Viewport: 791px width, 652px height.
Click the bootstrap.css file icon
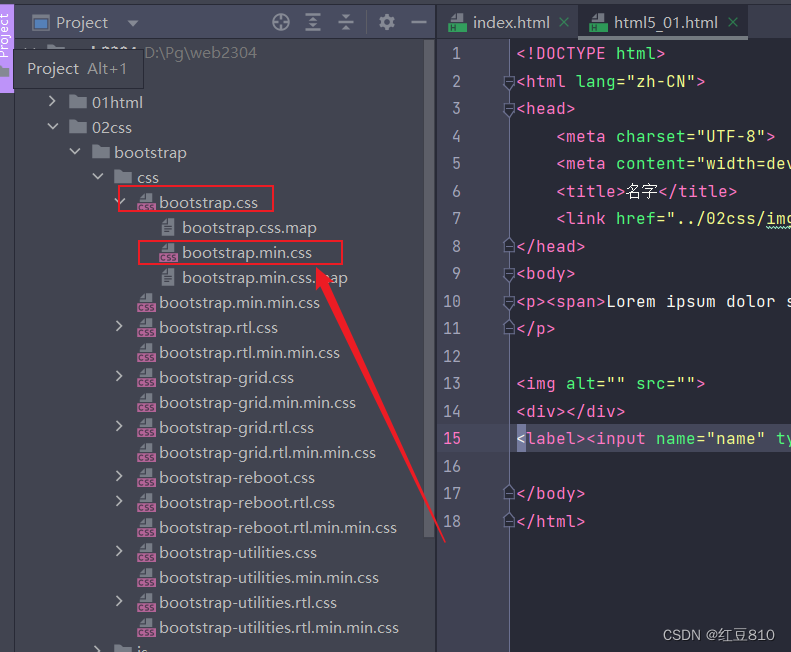click(146, 202)
